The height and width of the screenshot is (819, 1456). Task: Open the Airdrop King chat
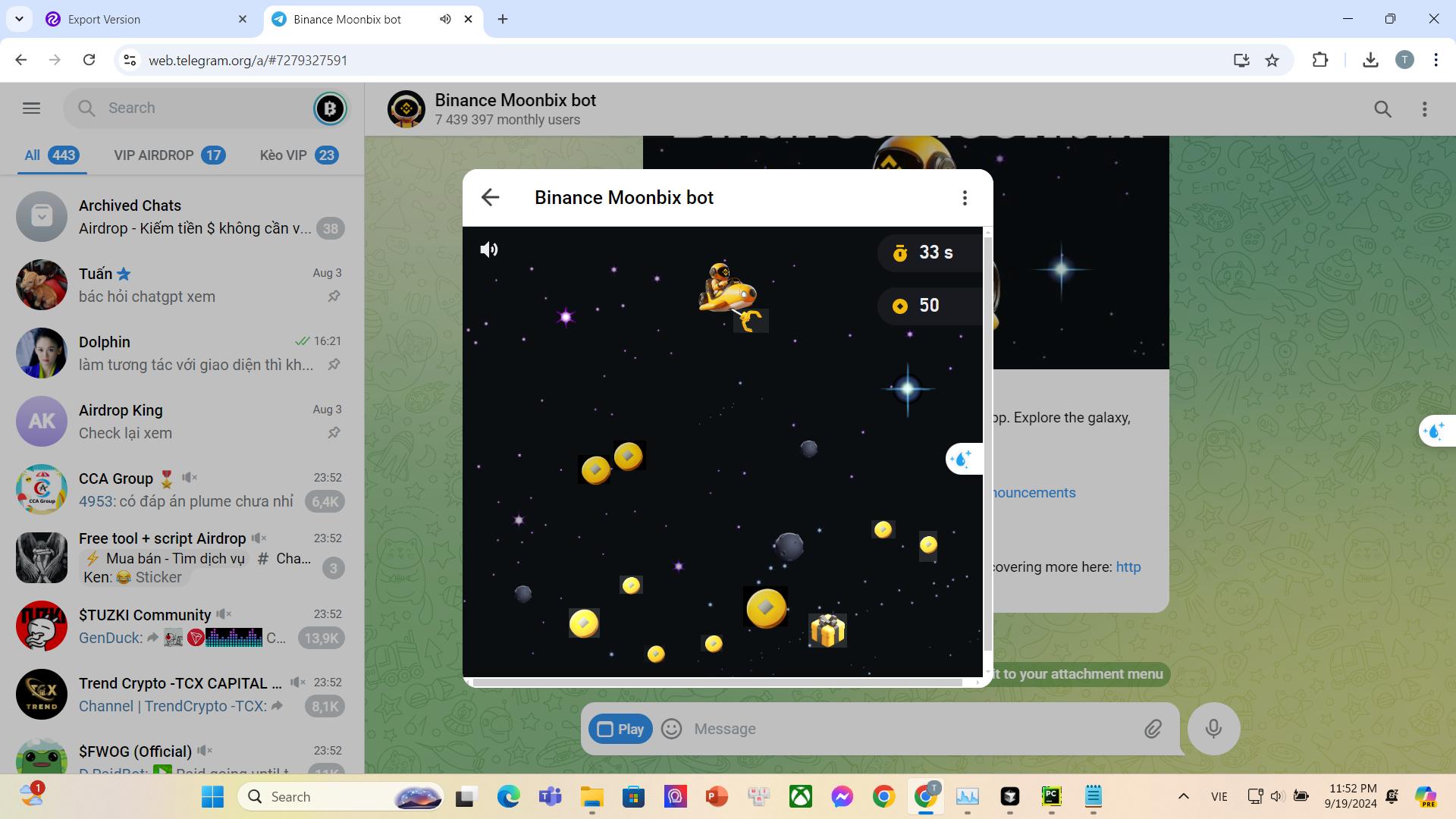point(182,422)
